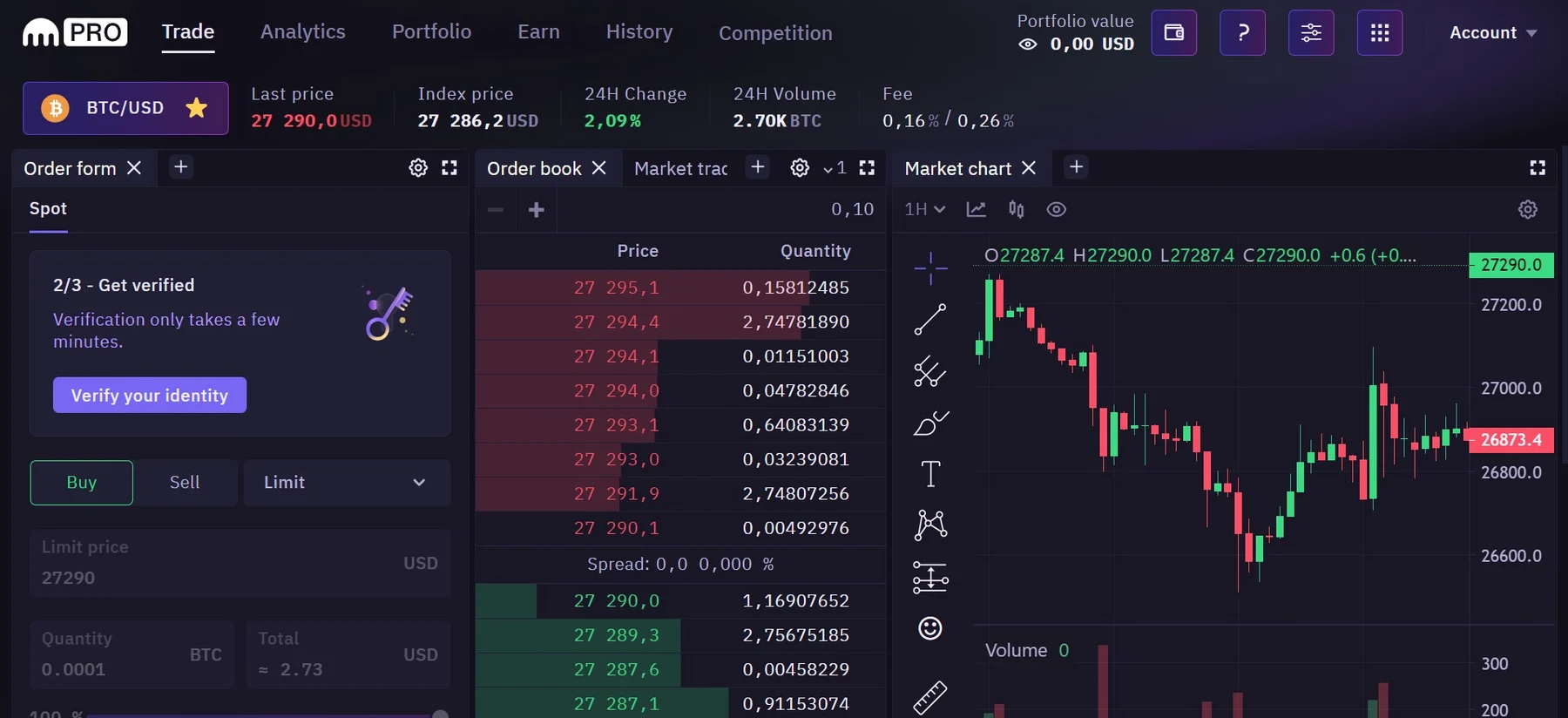Expand Market chart panel to fullscreen
The image size is (1568, 718).
(1538, 168)
